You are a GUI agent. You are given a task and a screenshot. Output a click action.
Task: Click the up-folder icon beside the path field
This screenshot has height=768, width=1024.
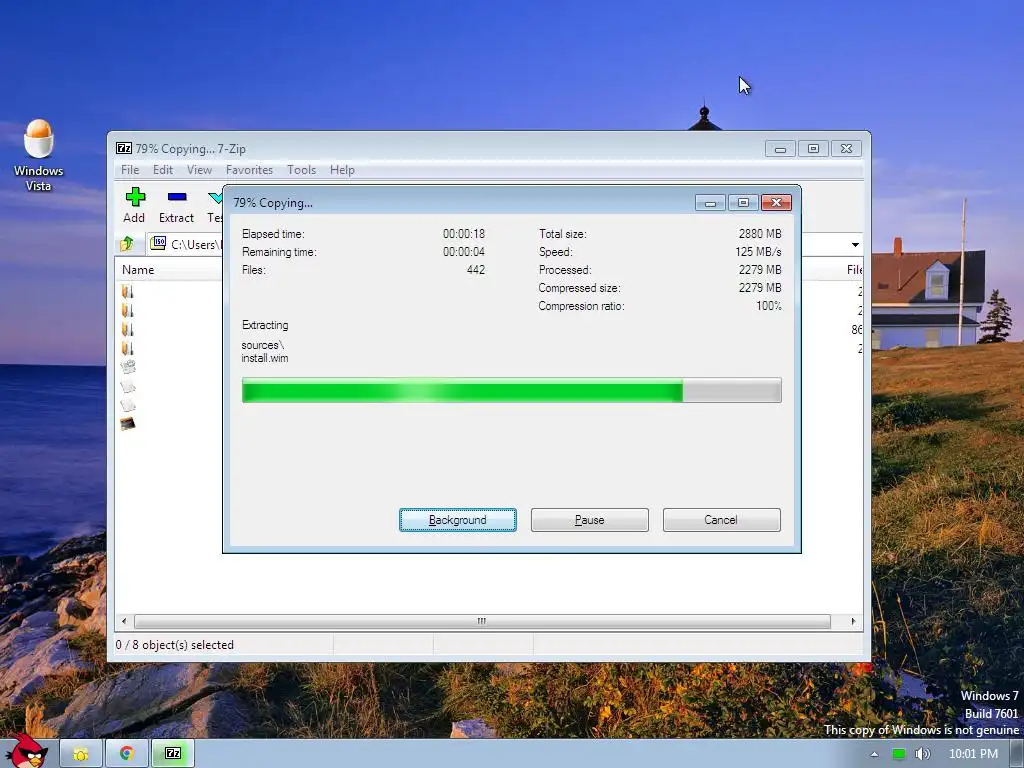127,244
